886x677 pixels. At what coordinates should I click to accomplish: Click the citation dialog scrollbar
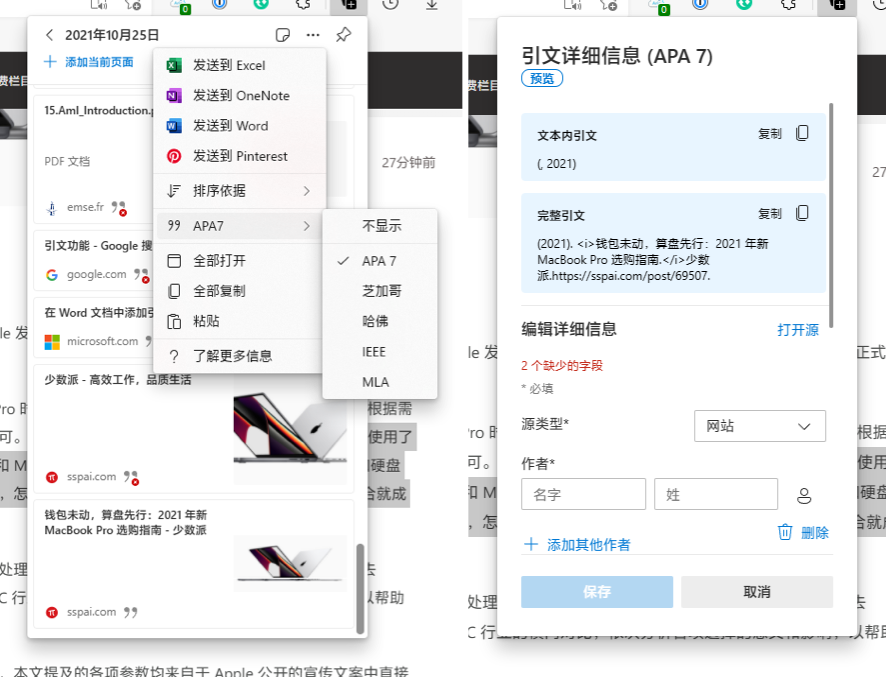(831, 215)
